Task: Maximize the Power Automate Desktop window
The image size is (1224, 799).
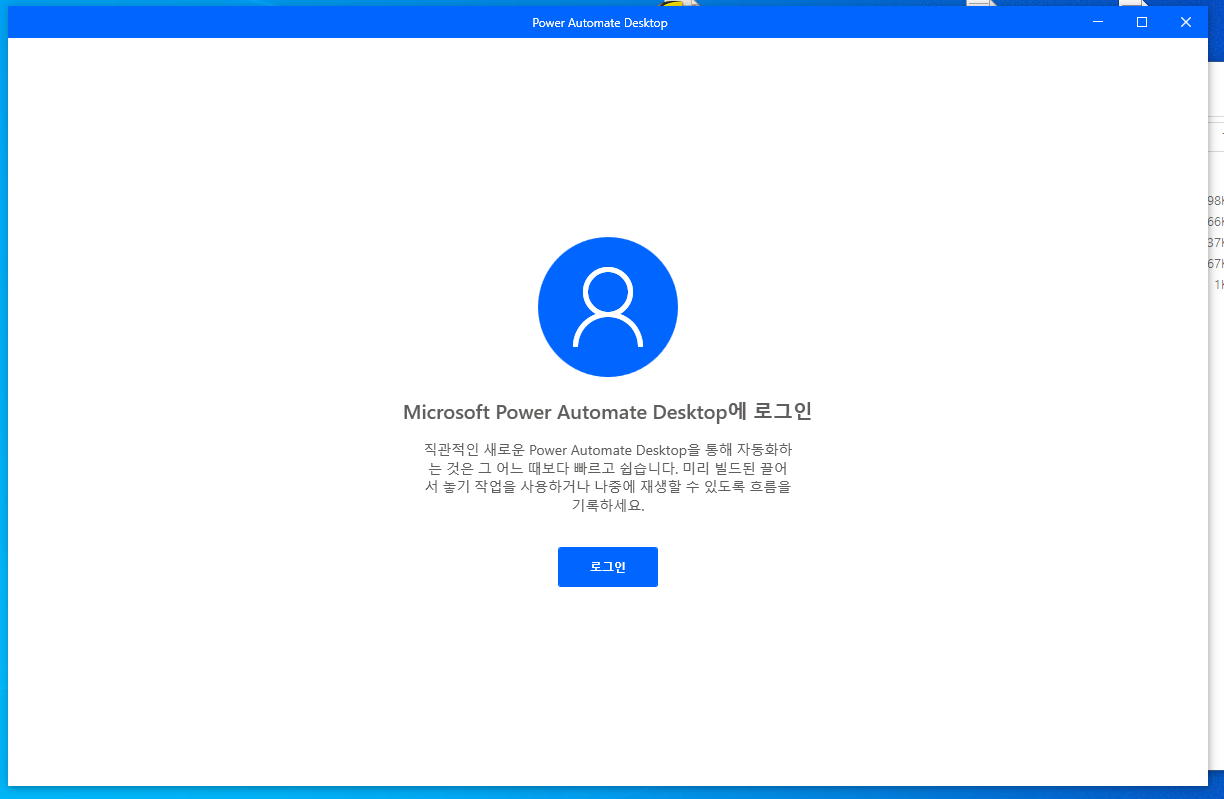Action: [x=1142, y=22]
